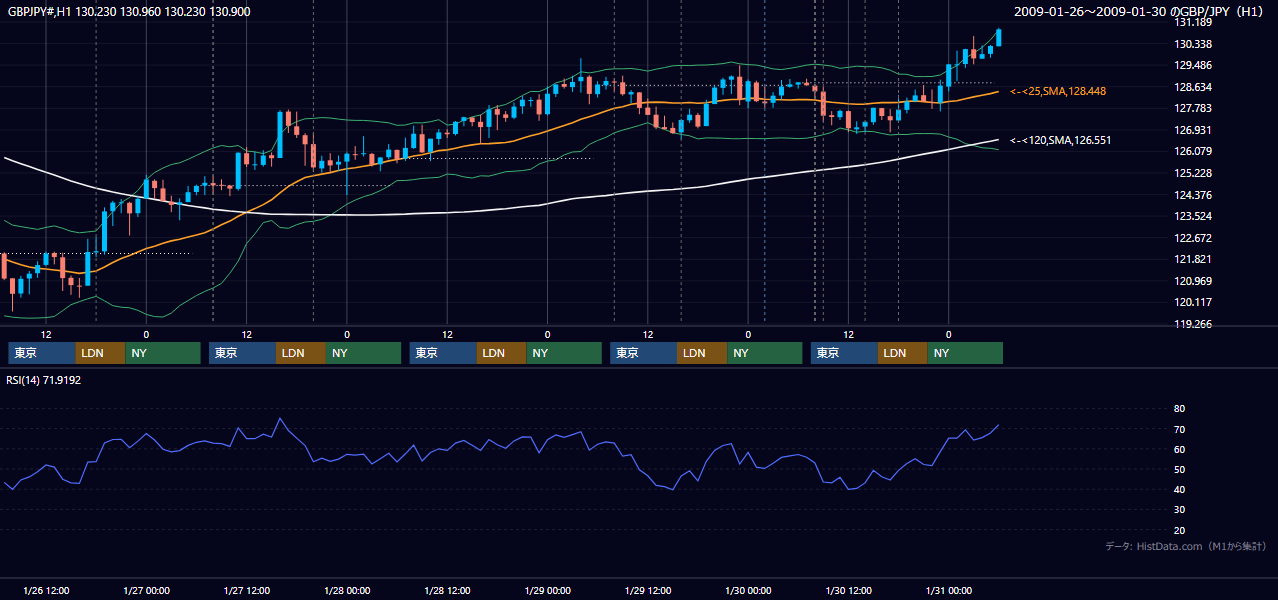Click the latest blue candlestick near 130.9

tap(999, 37)
